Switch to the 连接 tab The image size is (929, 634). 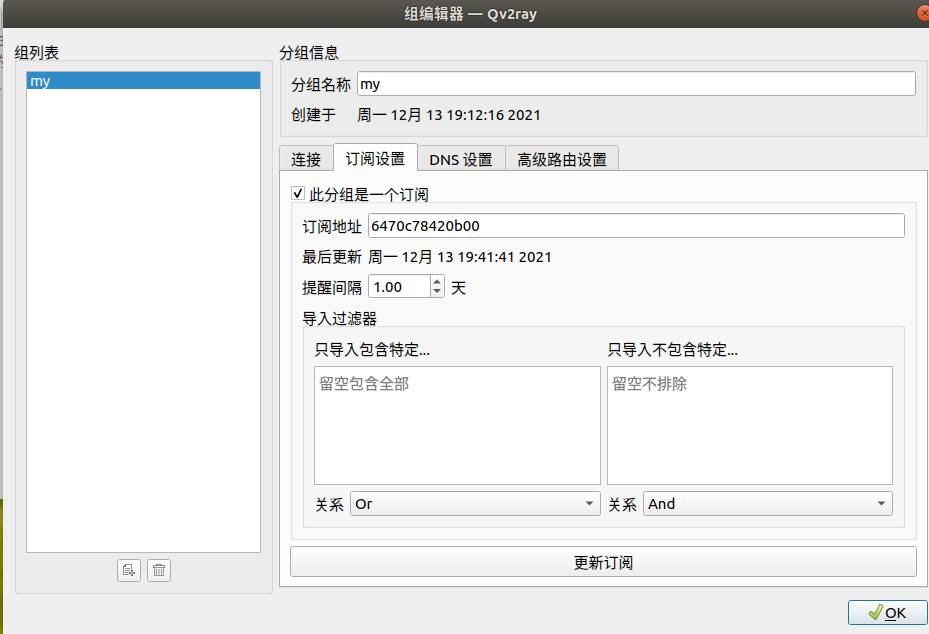click(306, 159)
